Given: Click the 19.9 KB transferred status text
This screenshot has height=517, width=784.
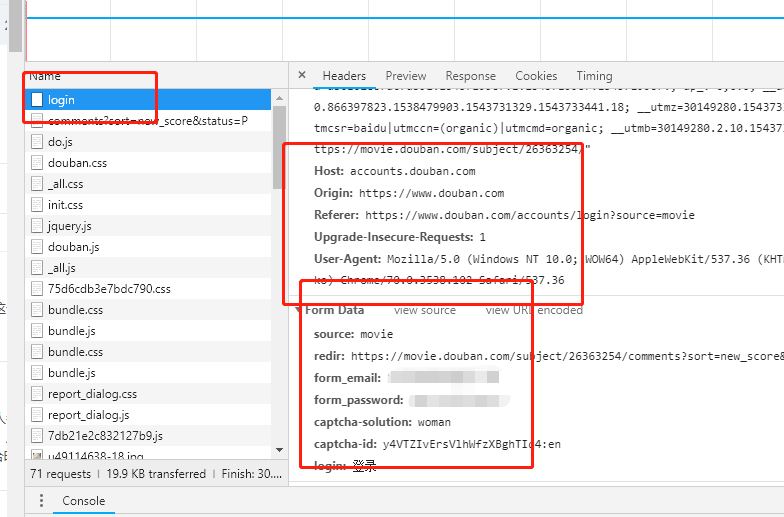Looking at the screenshot, I should (x=156, y=474).
